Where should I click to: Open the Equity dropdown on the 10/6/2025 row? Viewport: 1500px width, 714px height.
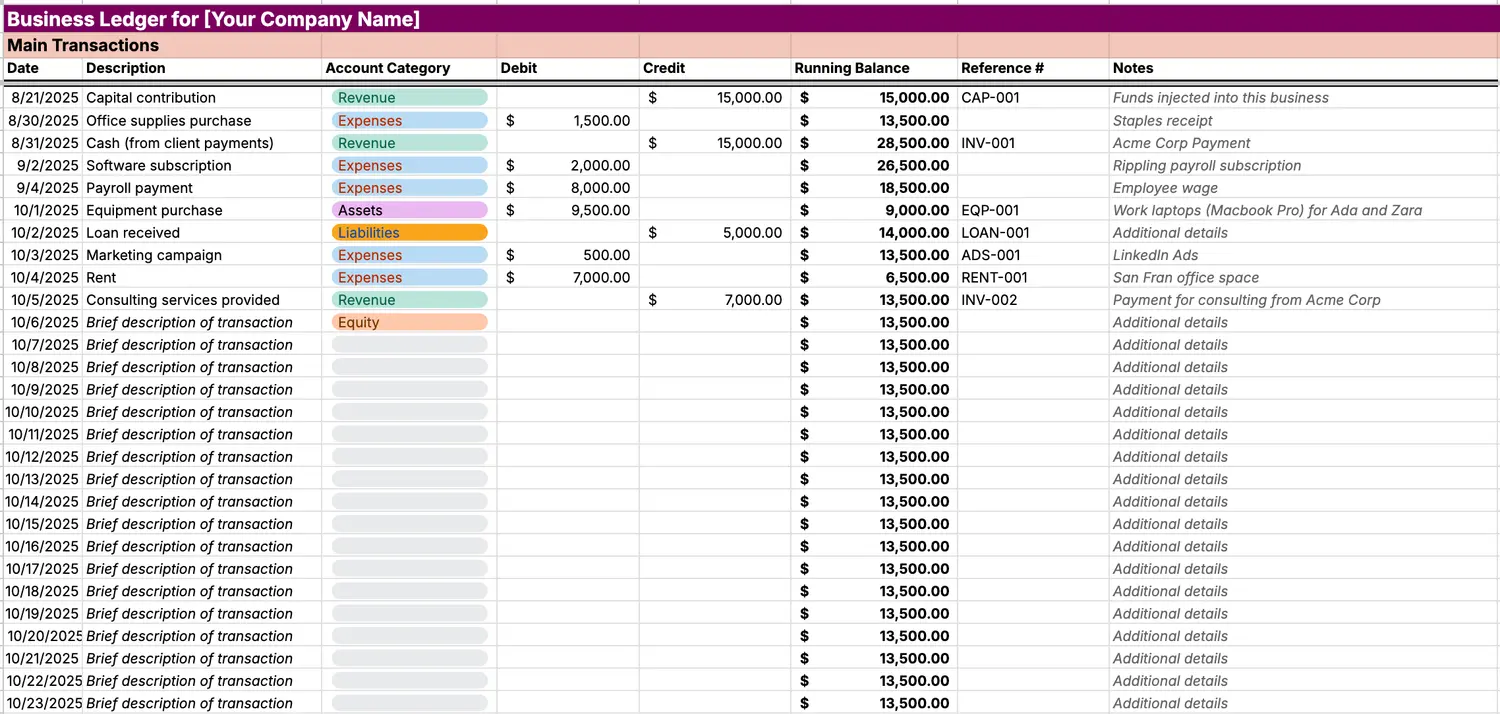(x=409, y=322)
